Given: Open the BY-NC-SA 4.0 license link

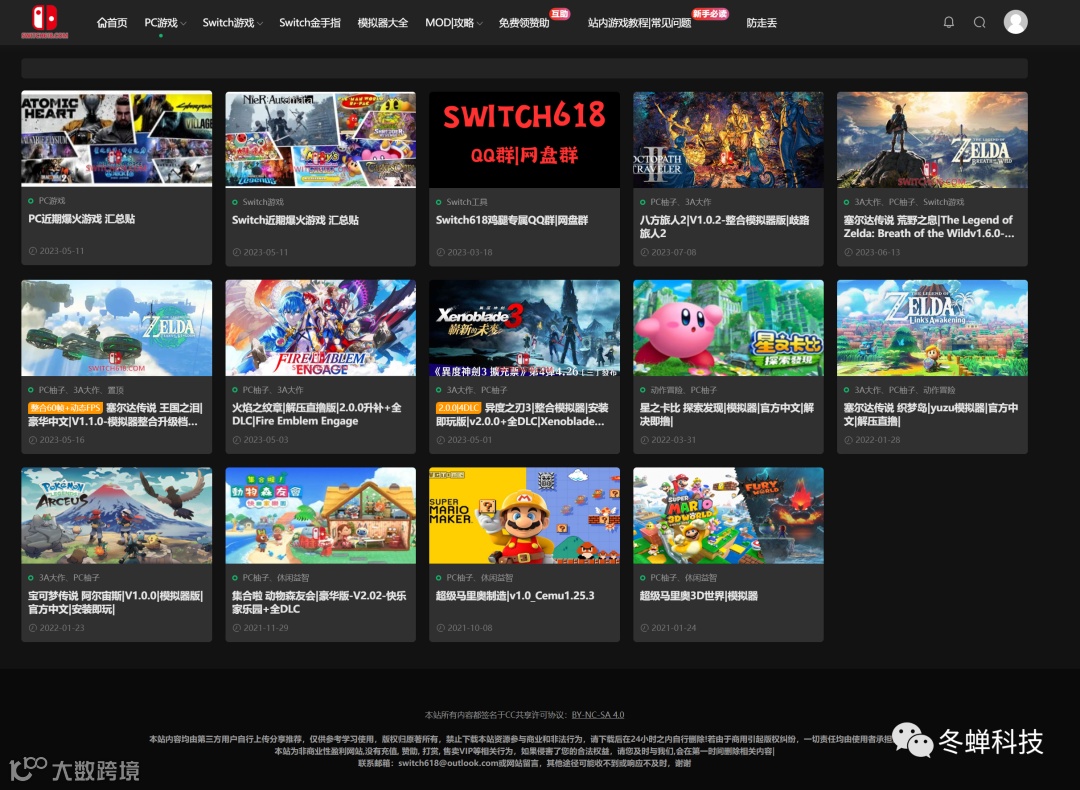Looking at the screenshot, I should click(x=598, y=715).
